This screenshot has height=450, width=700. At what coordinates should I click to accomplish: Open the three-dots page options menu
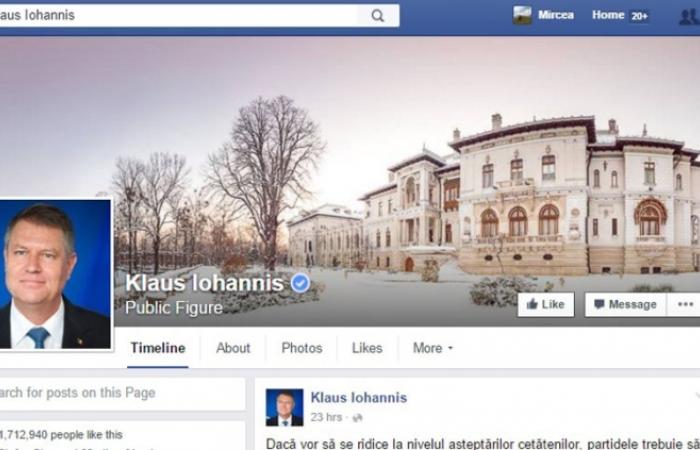coord(684,304)
